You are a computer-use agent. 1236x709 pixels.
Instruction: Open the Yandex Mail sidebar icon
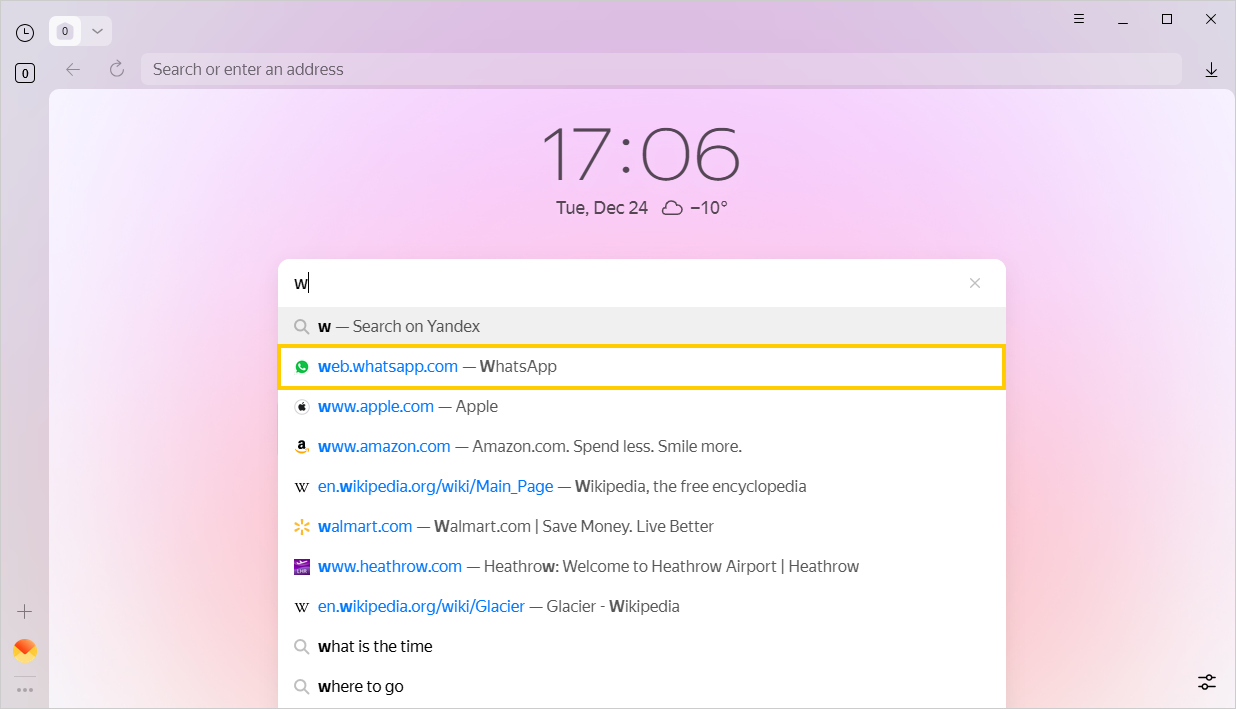point(25,651)
